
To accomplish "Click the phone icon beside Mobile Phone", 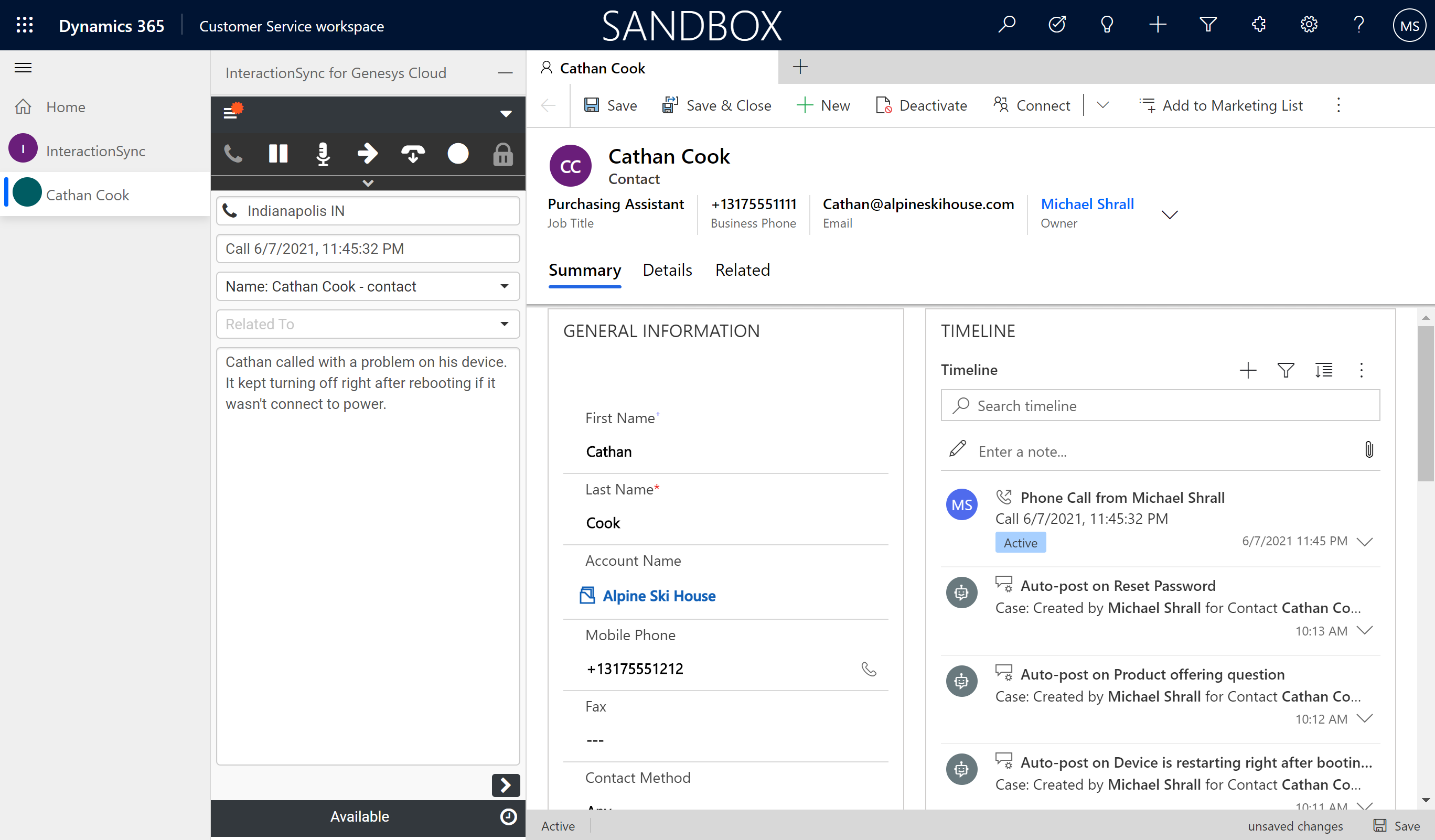I will click(x=869, y=669).
